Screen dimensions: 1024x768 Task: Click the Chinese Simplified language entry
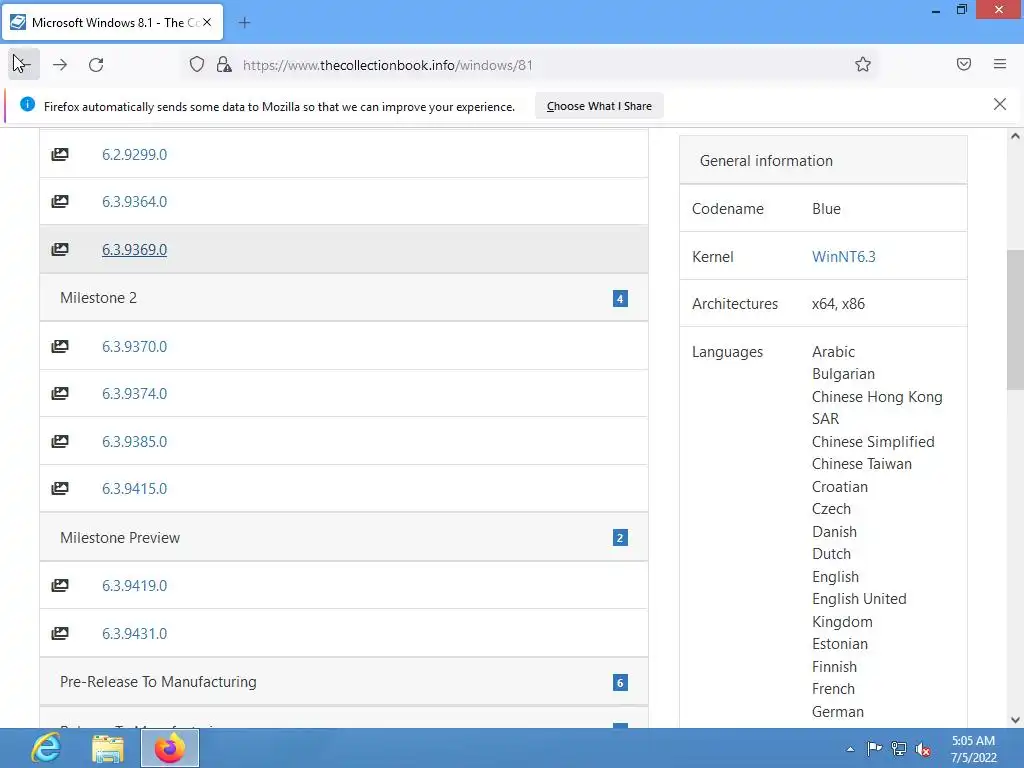click(872, 442)
